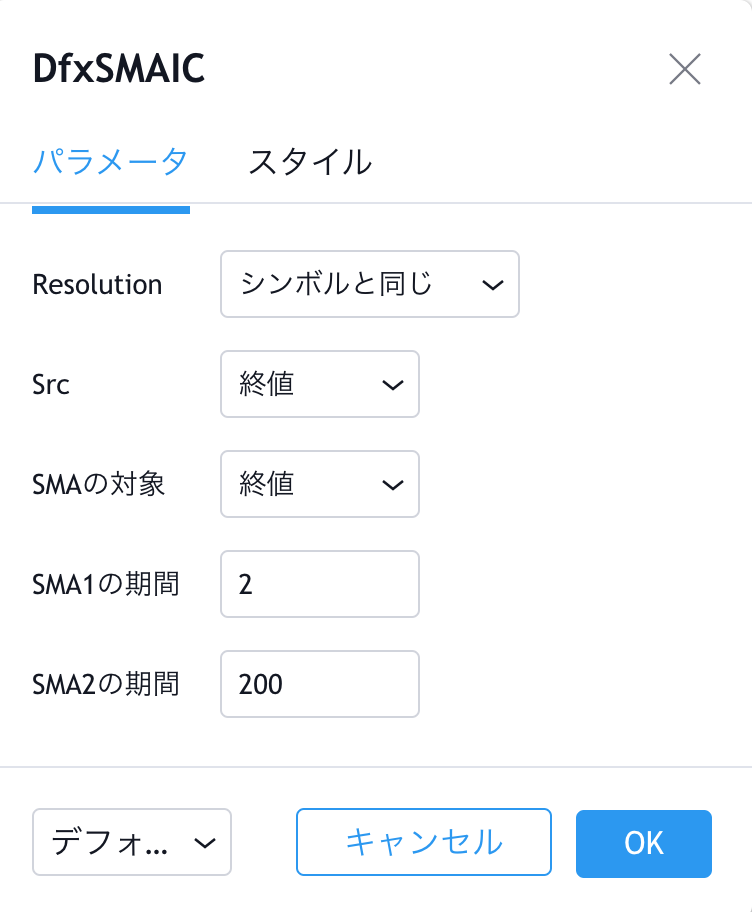Click the chevron arrow in Src dropdown

pyautogui.click(x=393, y=385)
